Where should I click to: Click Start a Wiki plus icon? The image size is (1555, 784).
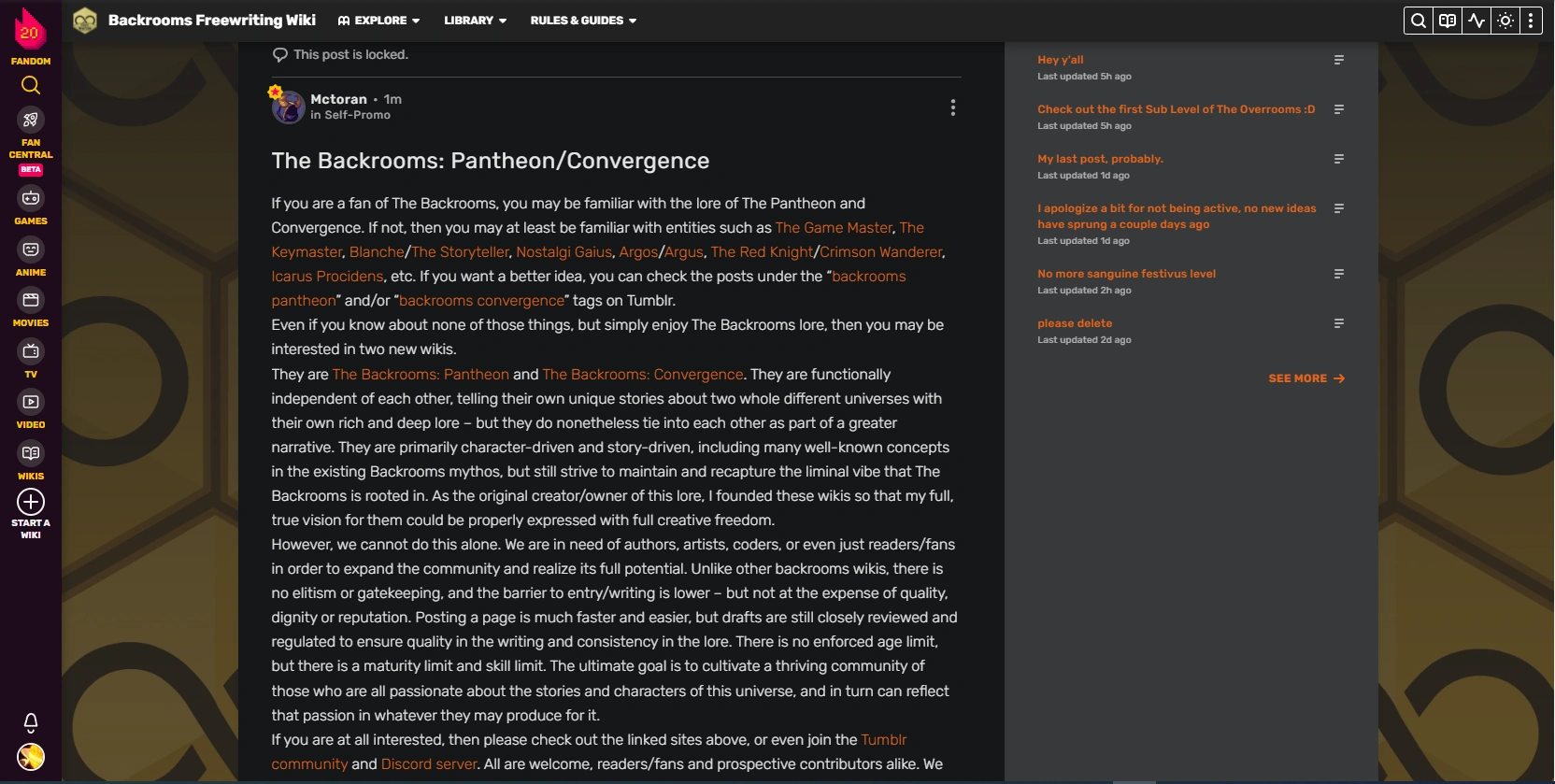[31, 502]
